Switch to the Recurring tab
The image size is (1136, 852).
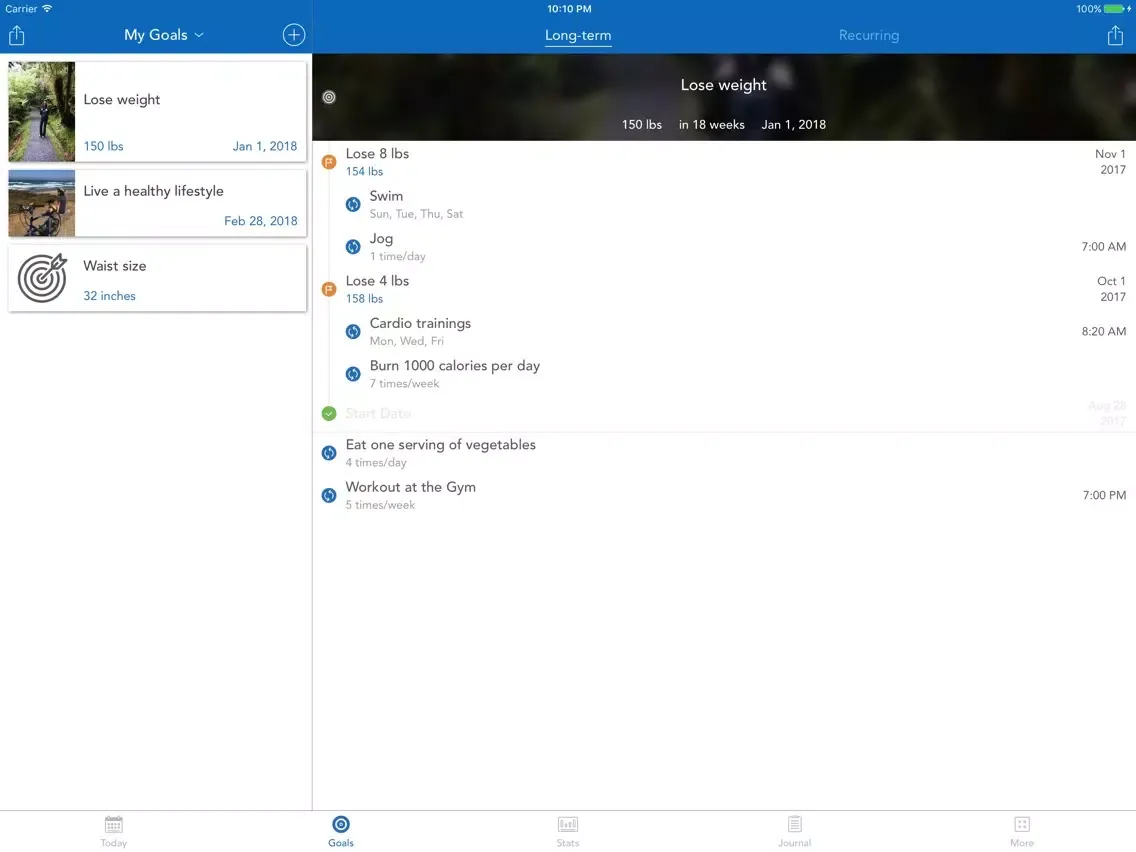[x=868, y=34]
